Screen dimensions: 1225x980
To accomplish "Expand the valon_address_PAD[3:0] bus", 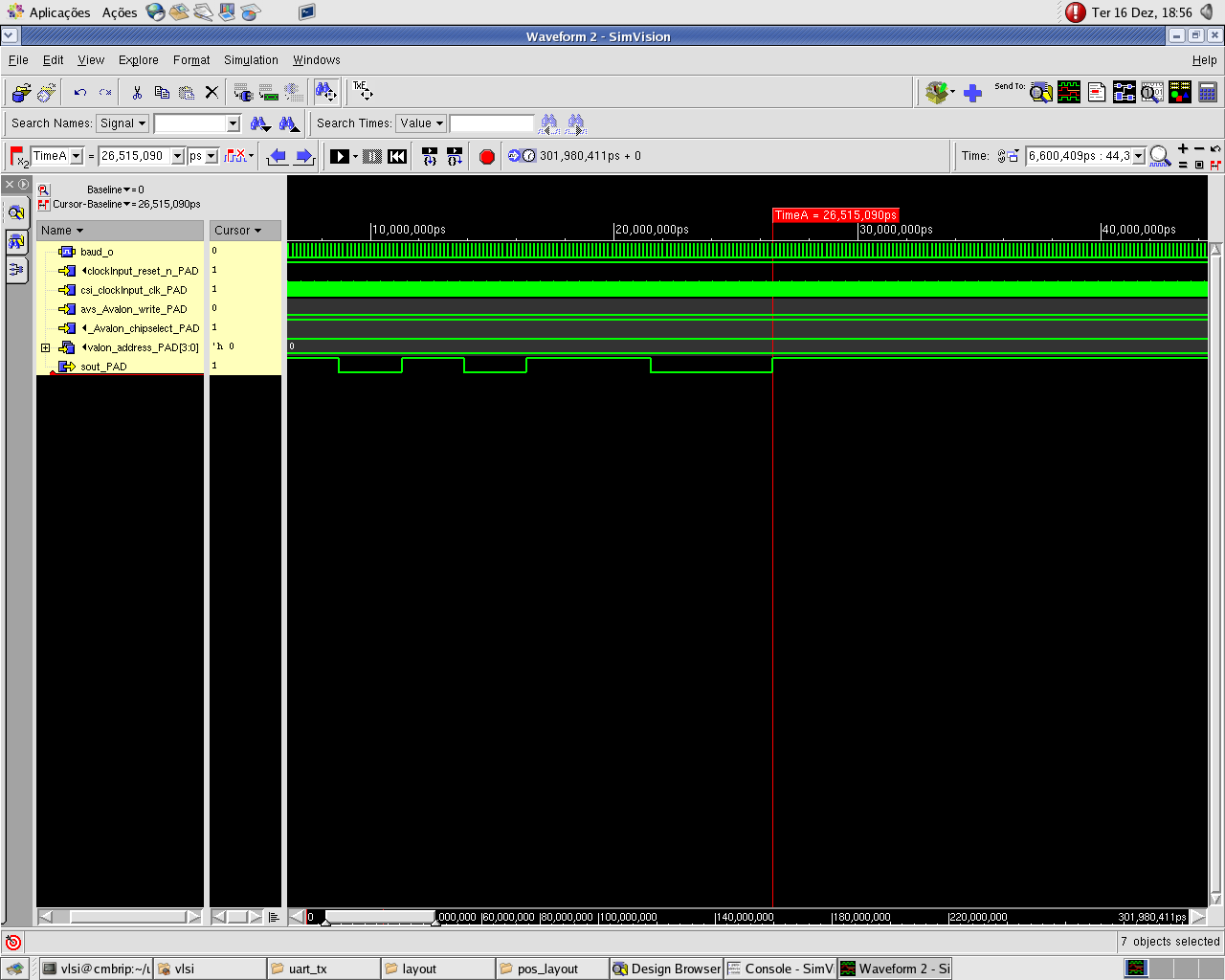I will 45,347.
